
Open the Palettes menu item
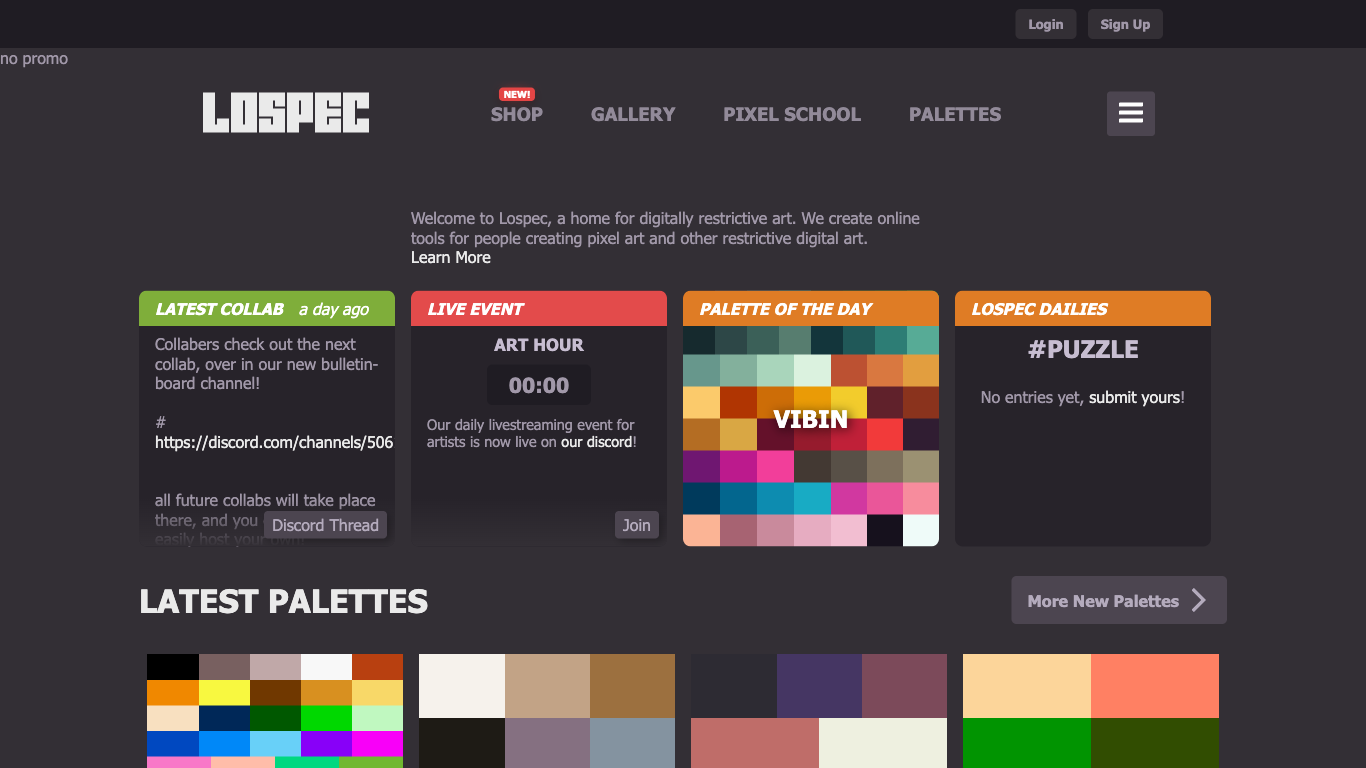pyautogui.click(x=955, y=114)
